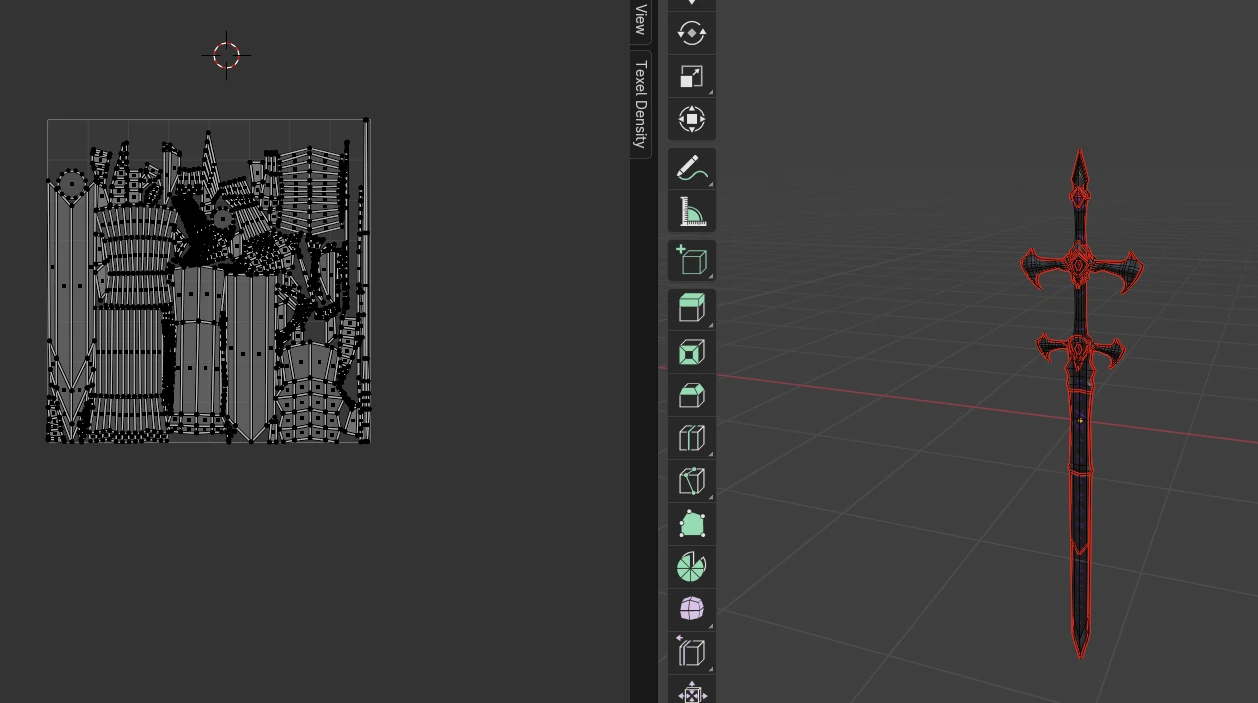Choose the Edge Slide tool
1258x703 pixels.
point(691,652)
